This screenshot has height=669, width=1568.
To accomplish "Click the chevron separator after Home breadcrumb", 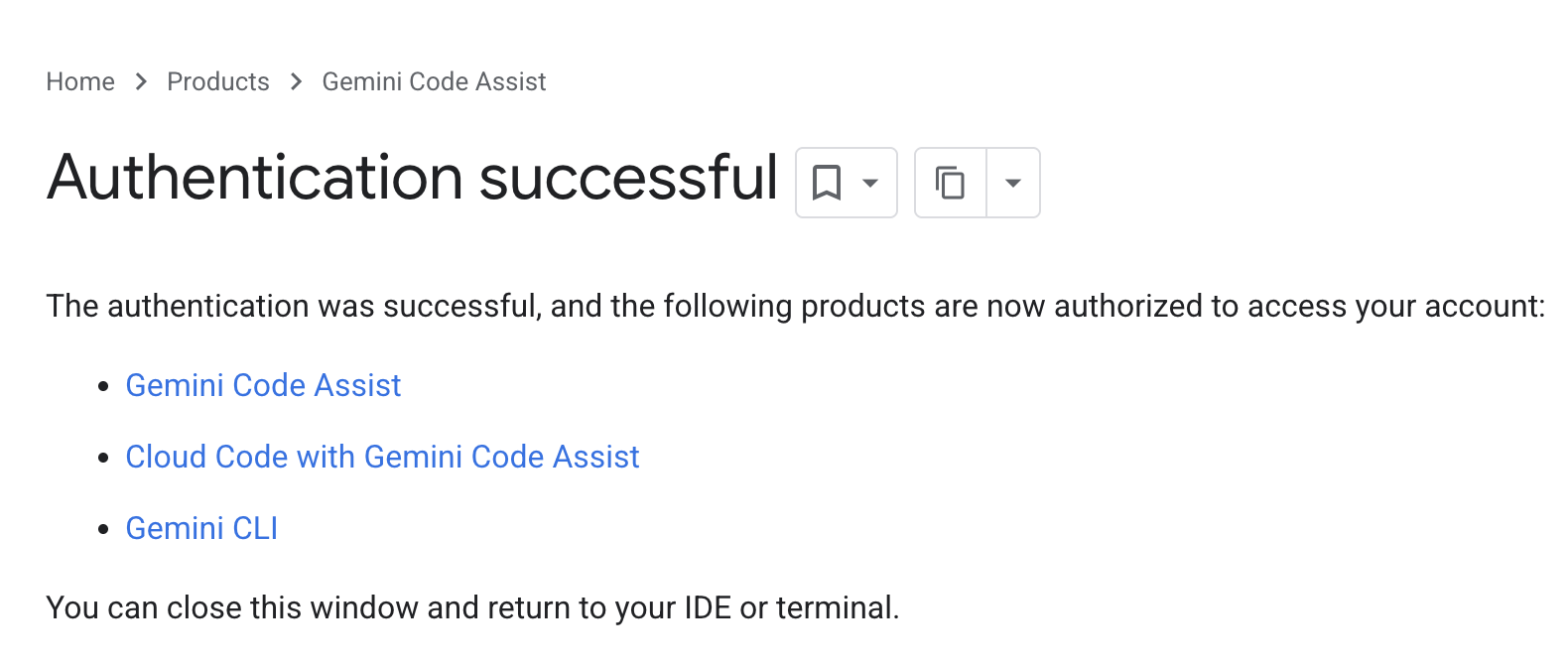I will click(x=140, y=82).
